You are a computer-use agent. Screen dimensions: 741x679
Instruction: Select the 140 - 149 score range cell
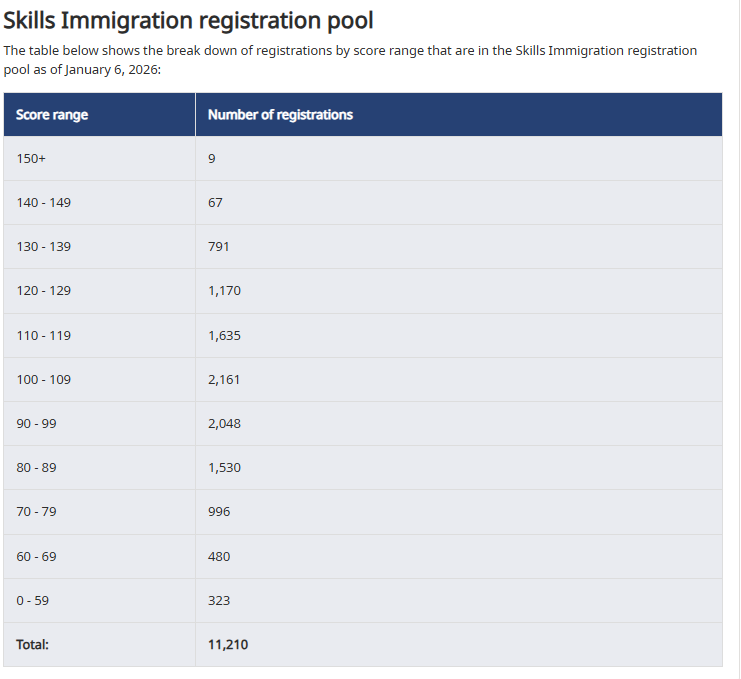[x=44, y=202]
